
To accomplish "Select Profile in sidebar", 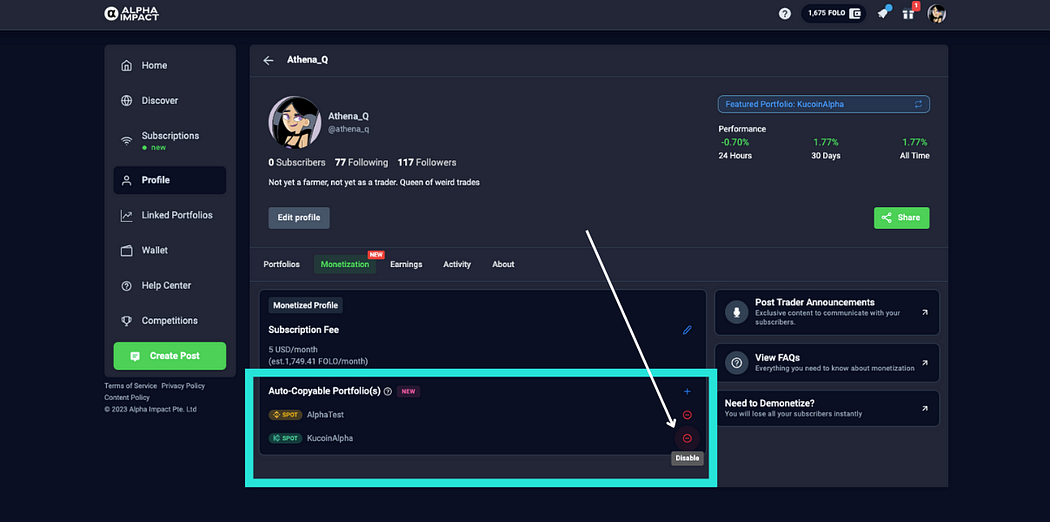I will [169, 180].
